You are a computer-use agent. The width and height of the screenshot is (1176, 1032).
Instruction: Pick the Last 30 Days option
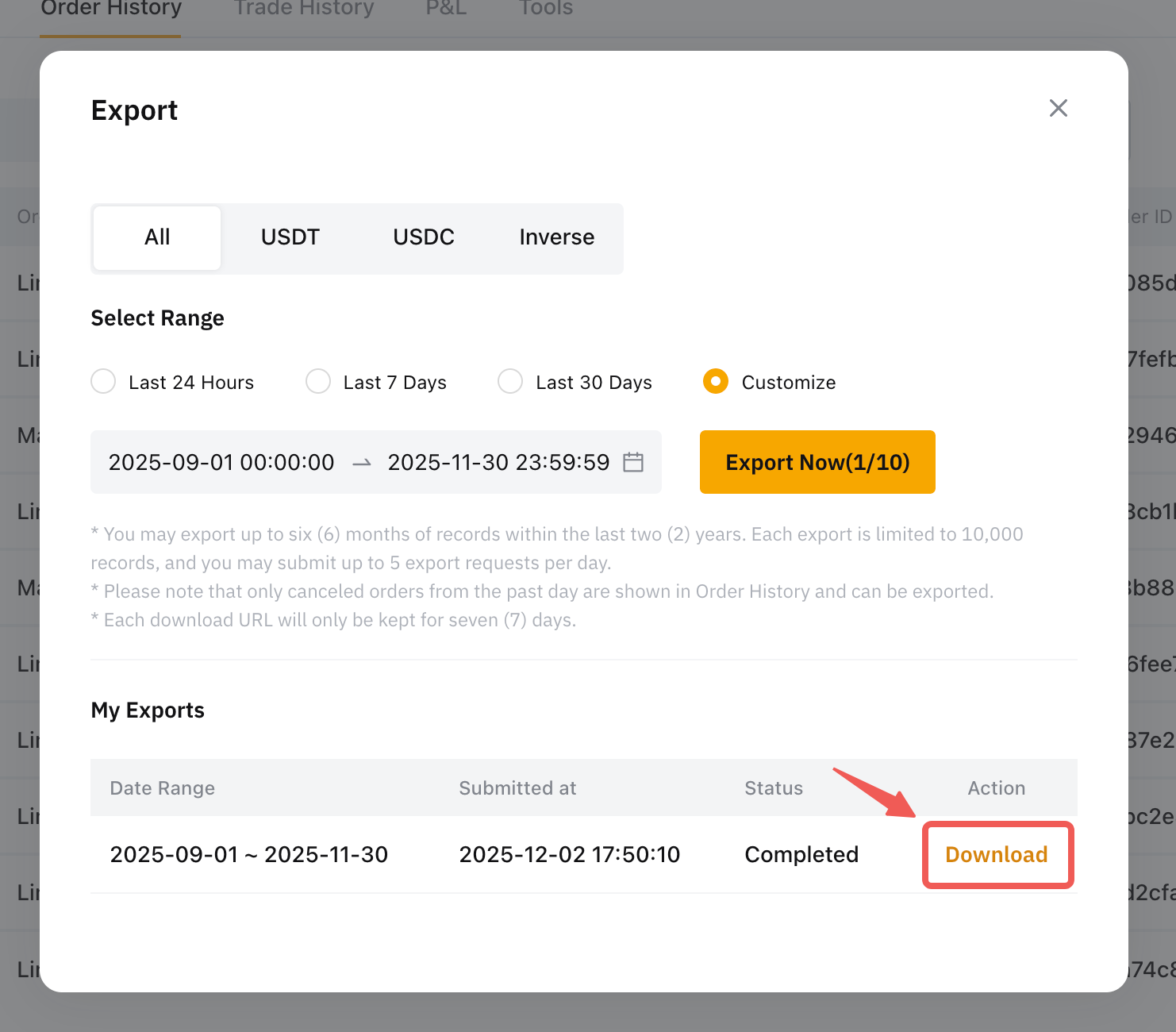[510, 382]
